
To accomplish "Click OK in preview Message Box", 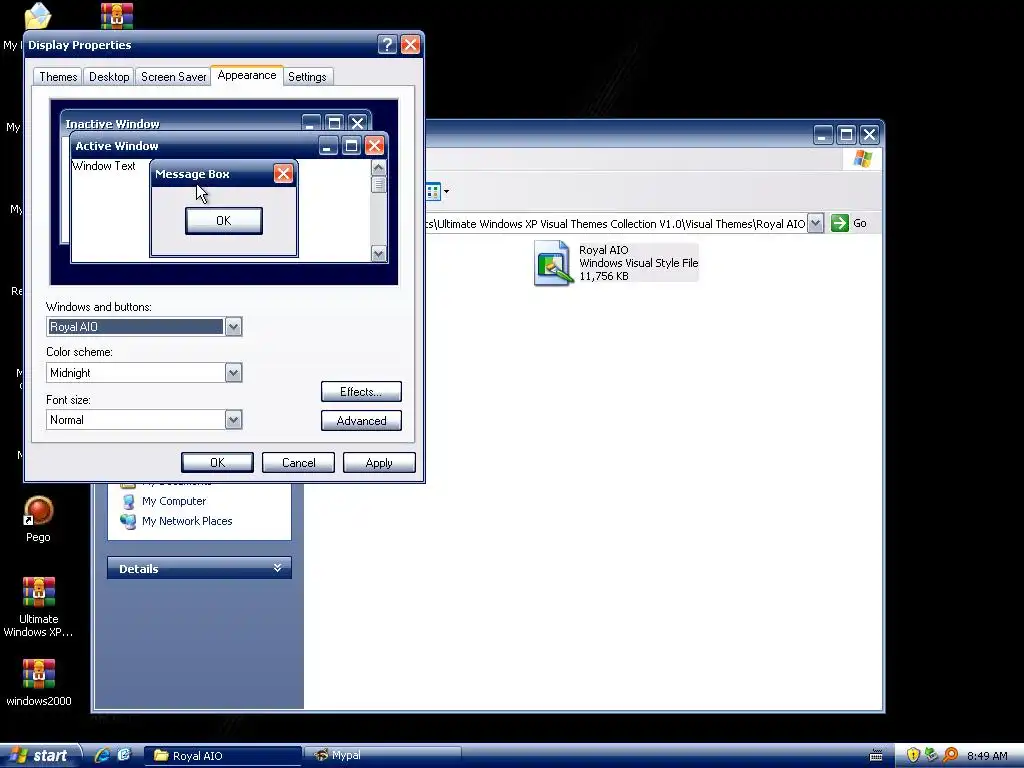I will click(x=224, y=221).
